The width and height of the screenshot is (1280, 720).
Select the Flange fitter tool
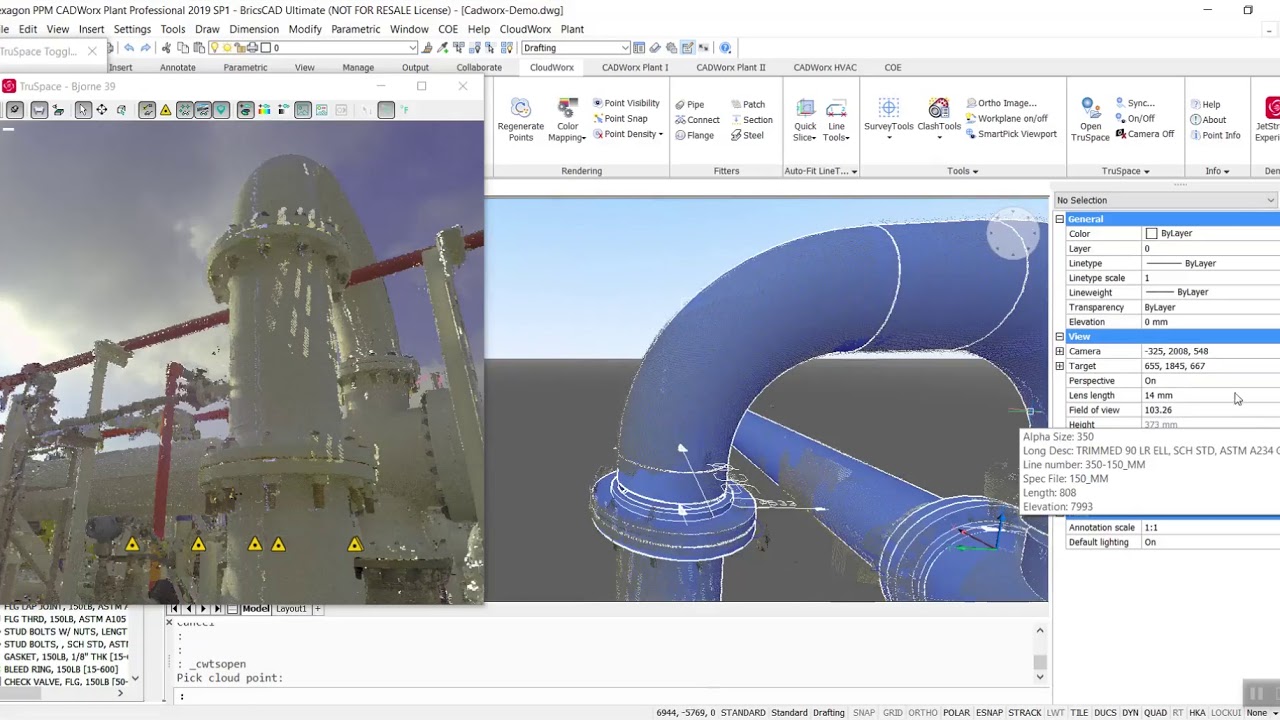click(x=694, y=135)
